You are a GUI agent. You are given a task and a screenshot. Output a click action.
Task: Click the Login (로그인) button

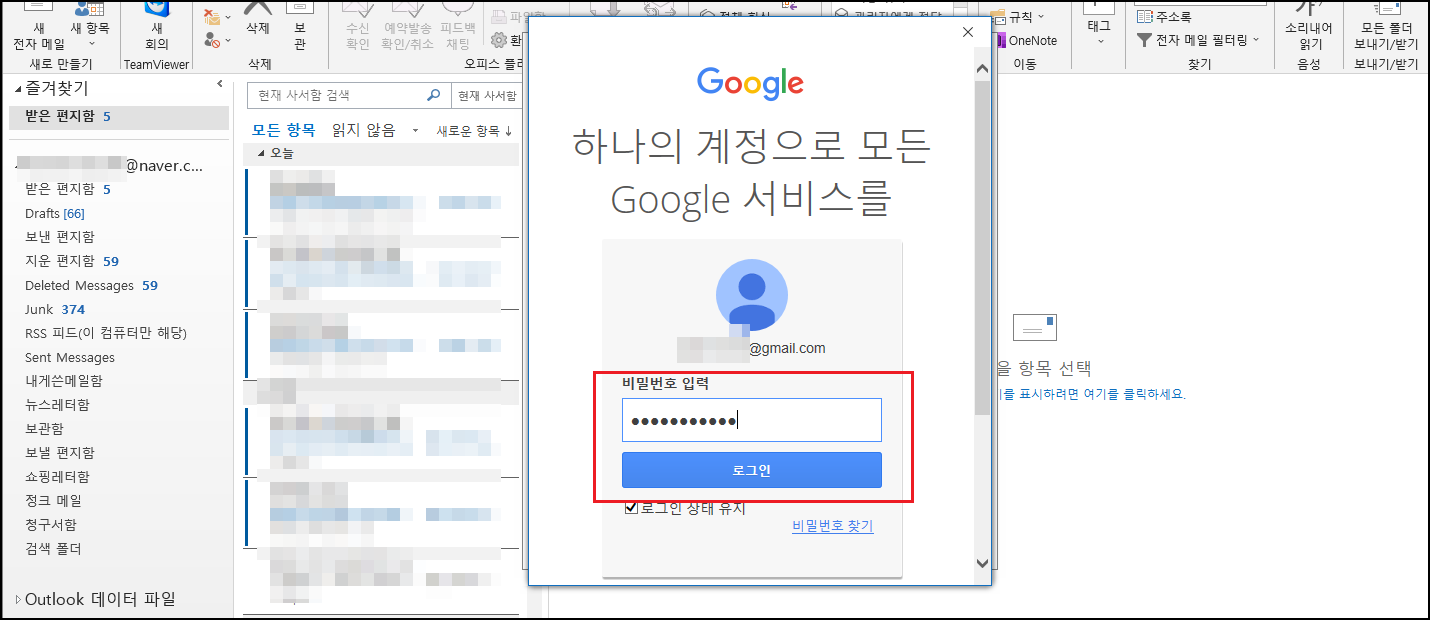point(752,470)
